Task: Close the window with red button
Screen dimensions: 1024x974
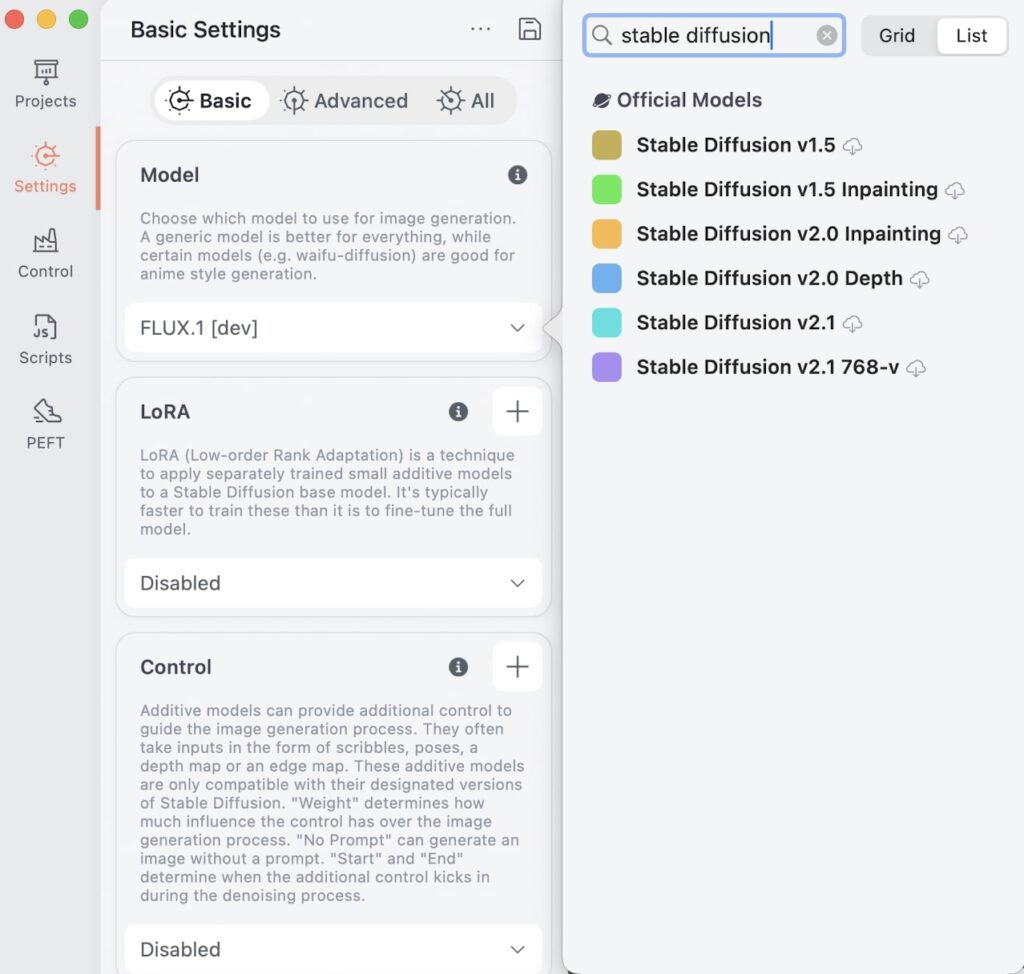Action: pos(14,20)
